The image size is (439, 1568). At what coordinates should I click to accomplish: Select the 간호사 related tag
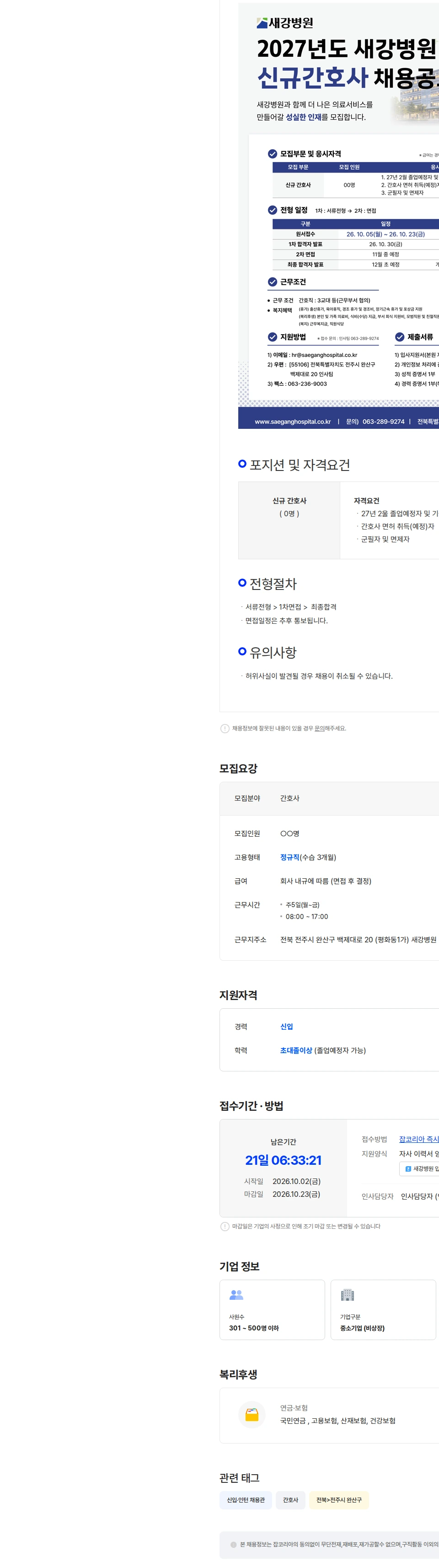tap(291, 1500)
